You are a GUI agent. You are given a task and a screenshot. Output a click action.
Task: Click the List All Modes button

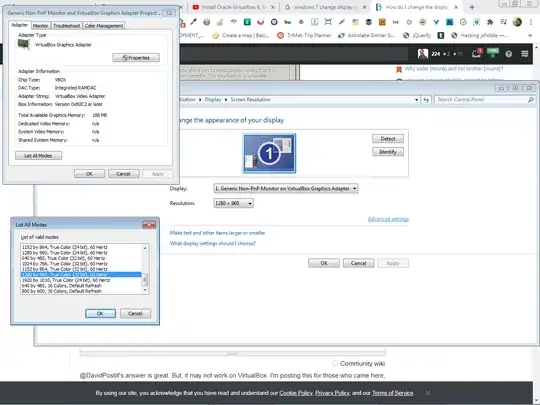(x=38, y=156)
